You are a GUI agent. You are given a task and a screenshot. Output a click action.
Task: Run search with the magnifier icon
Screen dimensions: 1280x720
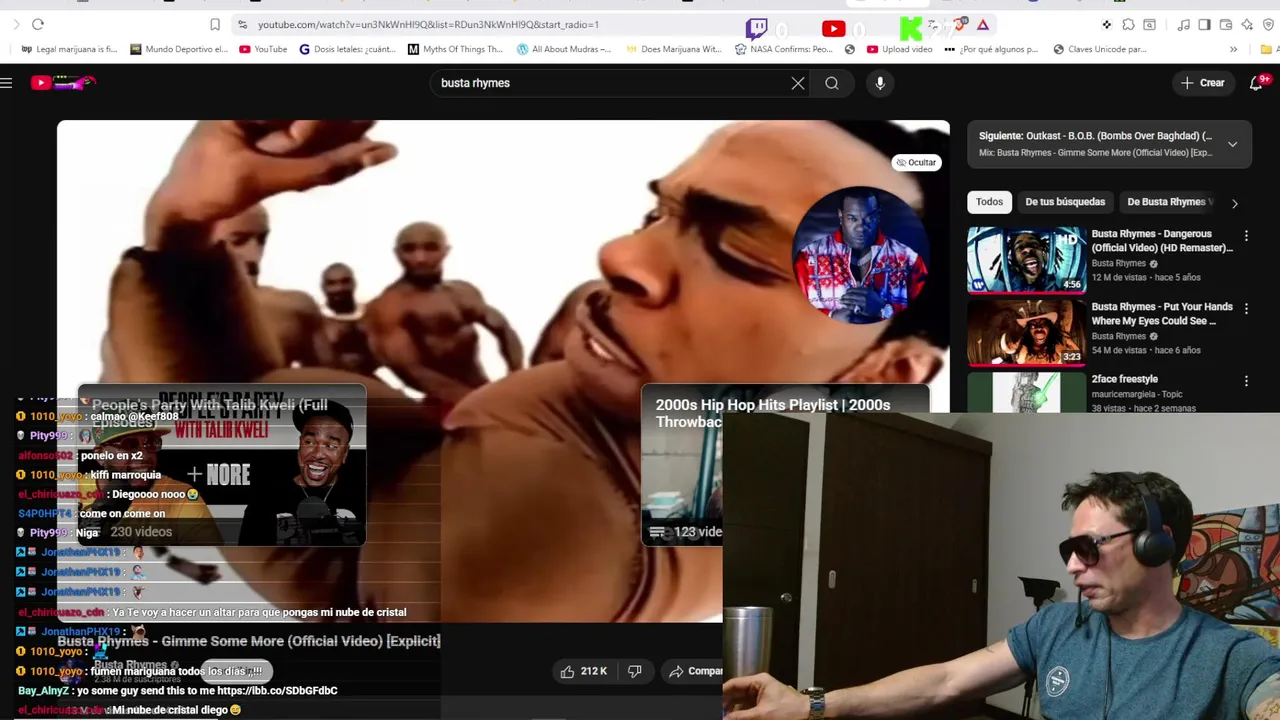832,83
